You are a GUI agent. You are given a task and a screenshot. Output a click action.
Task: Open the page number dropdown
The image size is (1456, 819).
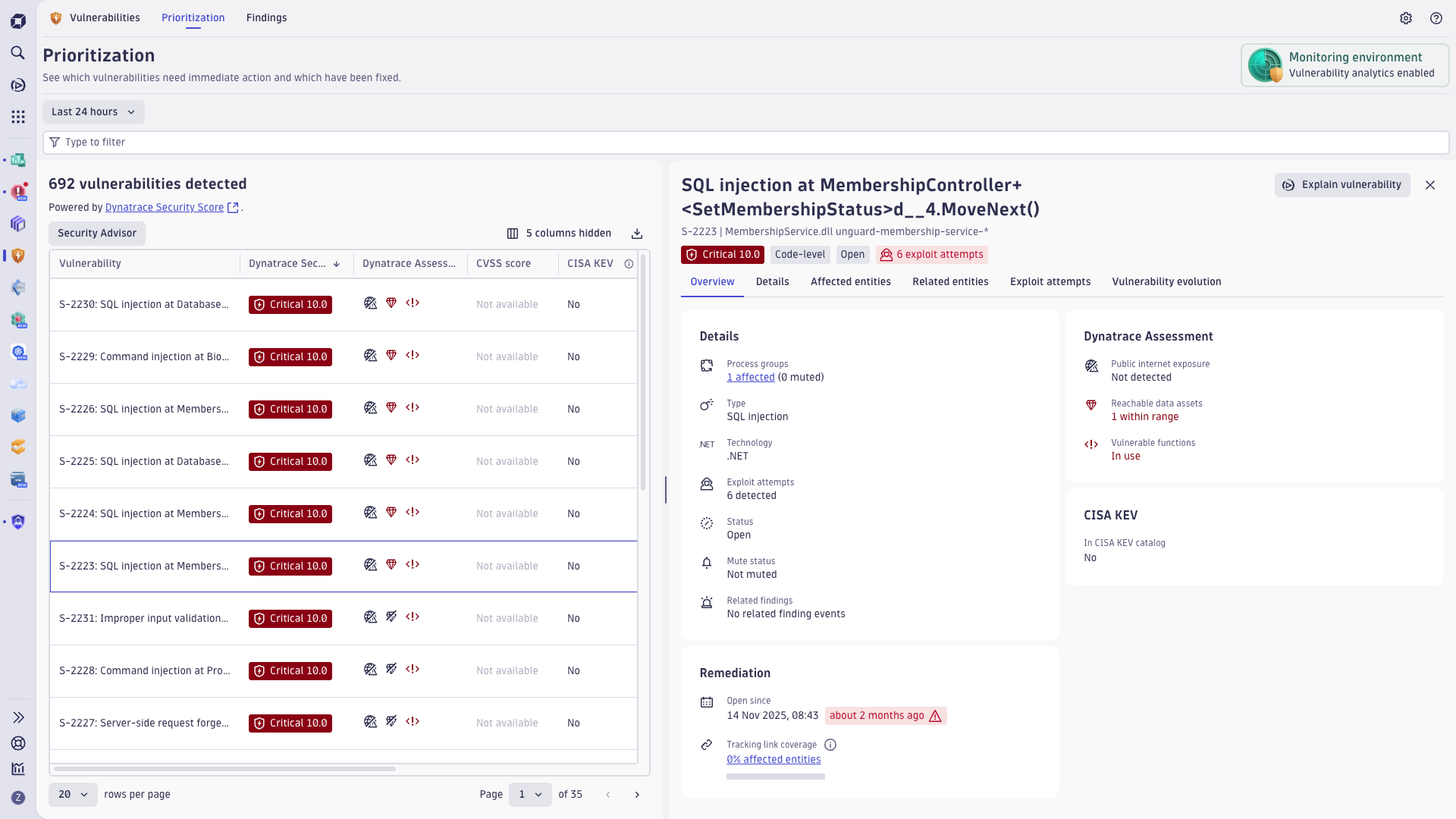[529, 795]
